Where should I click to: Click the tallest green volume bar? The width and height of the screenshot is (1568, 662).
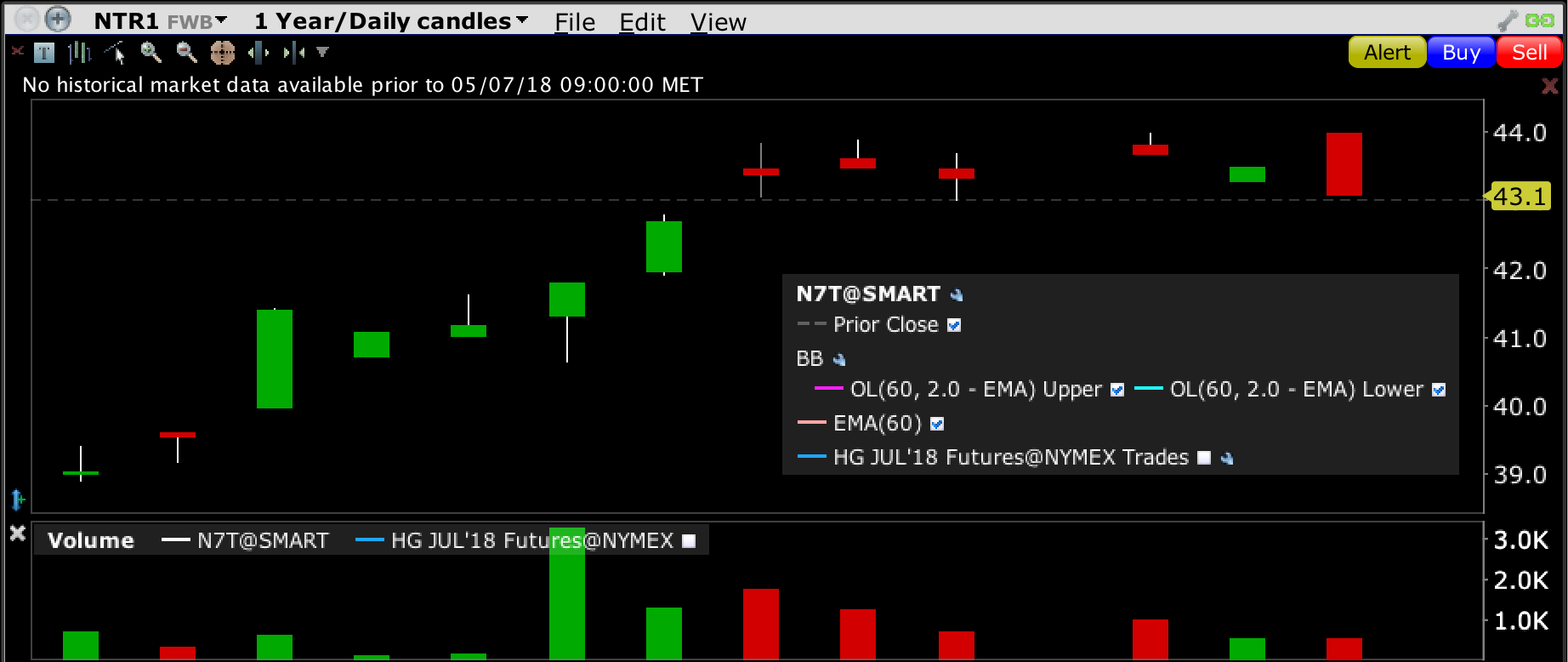tap(567, 594)
